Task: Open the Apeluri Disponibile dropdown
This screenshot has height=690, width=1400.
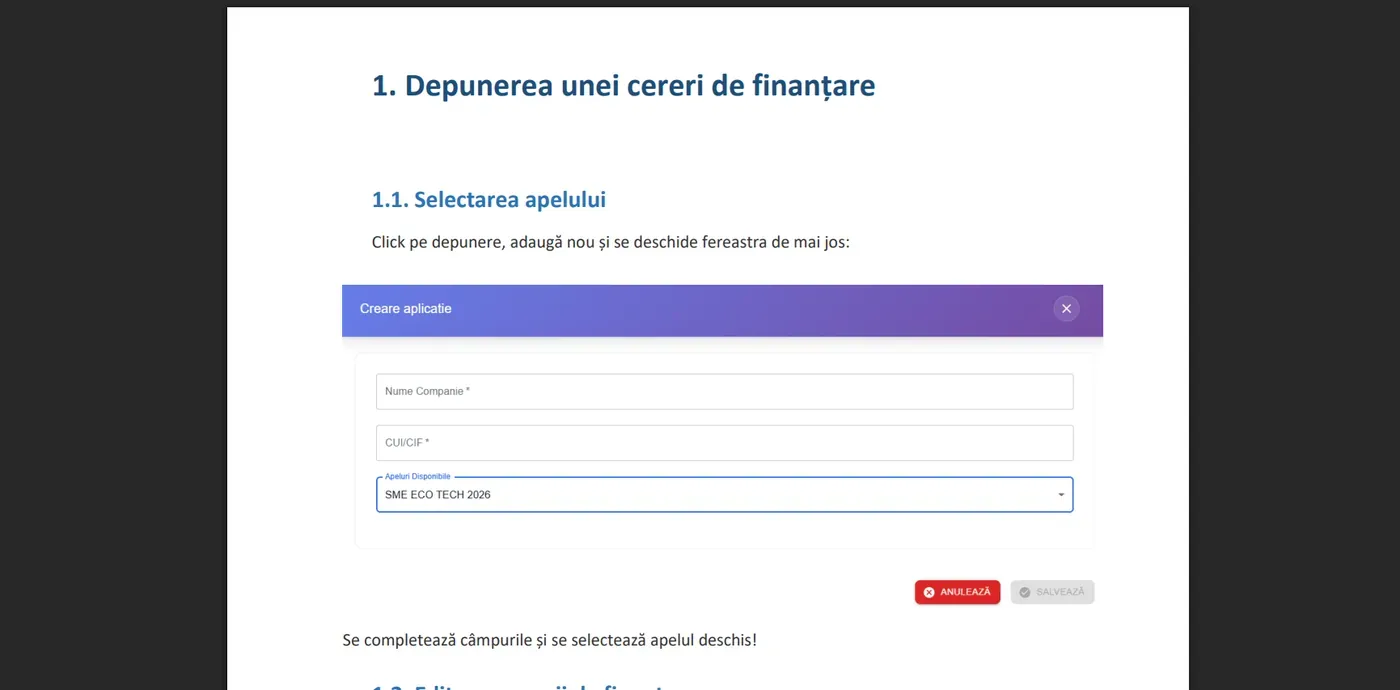Action: (x=724, y=495)
